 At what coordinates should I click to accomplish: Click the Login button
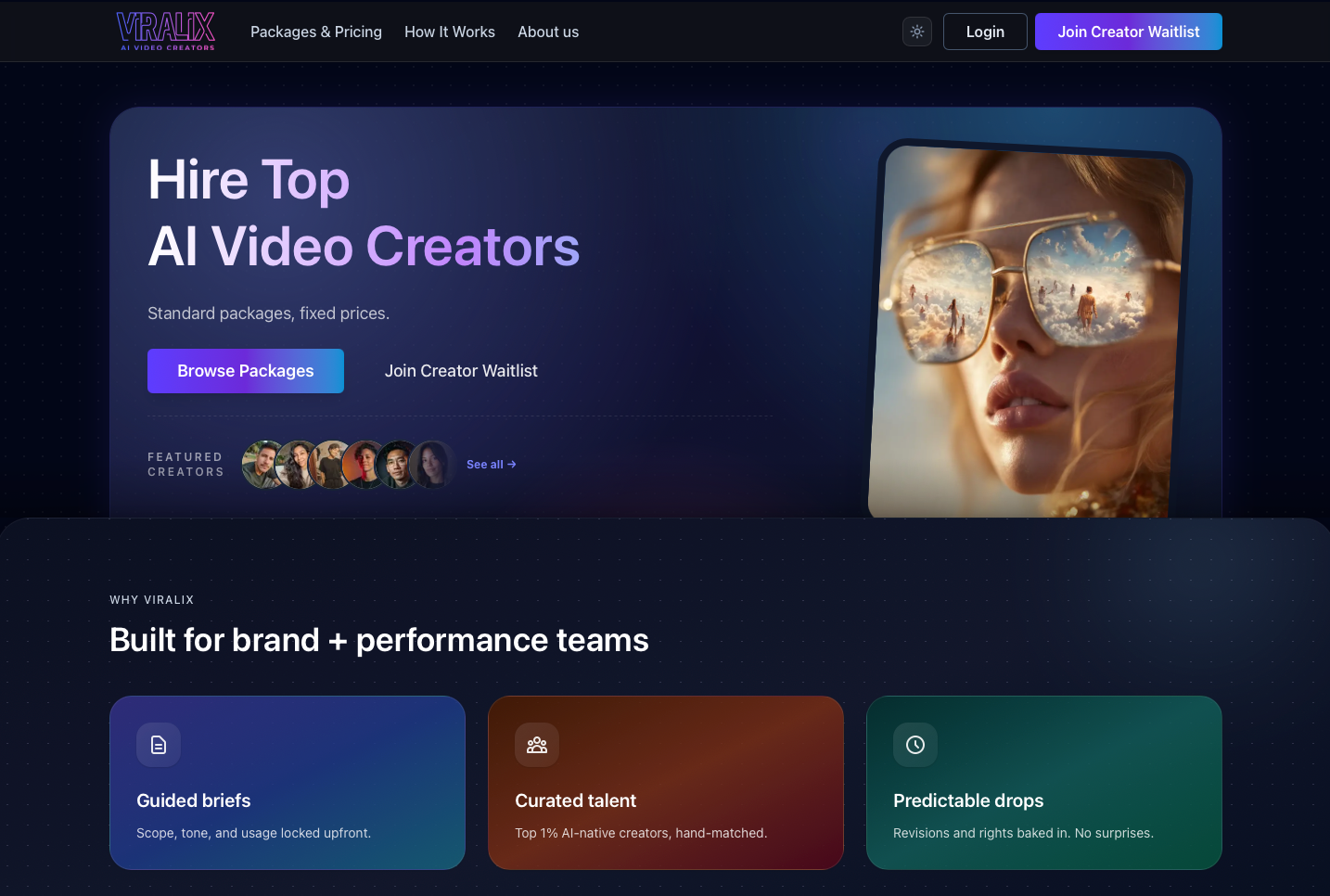(x=985, y=31)
